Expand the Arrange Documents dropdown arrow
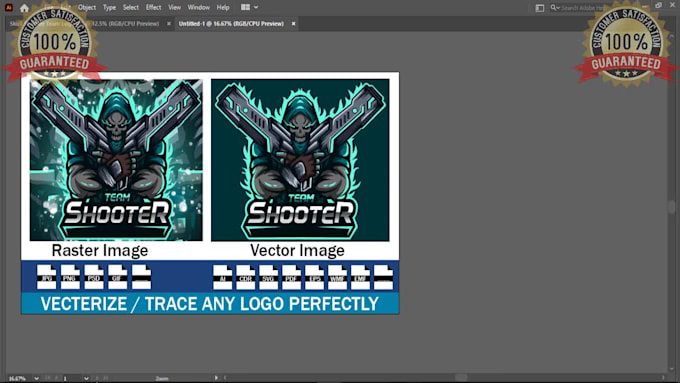Image resolution: width=680 pixels, height=383 pixels. pyautogui.click(x=256, y=7)
